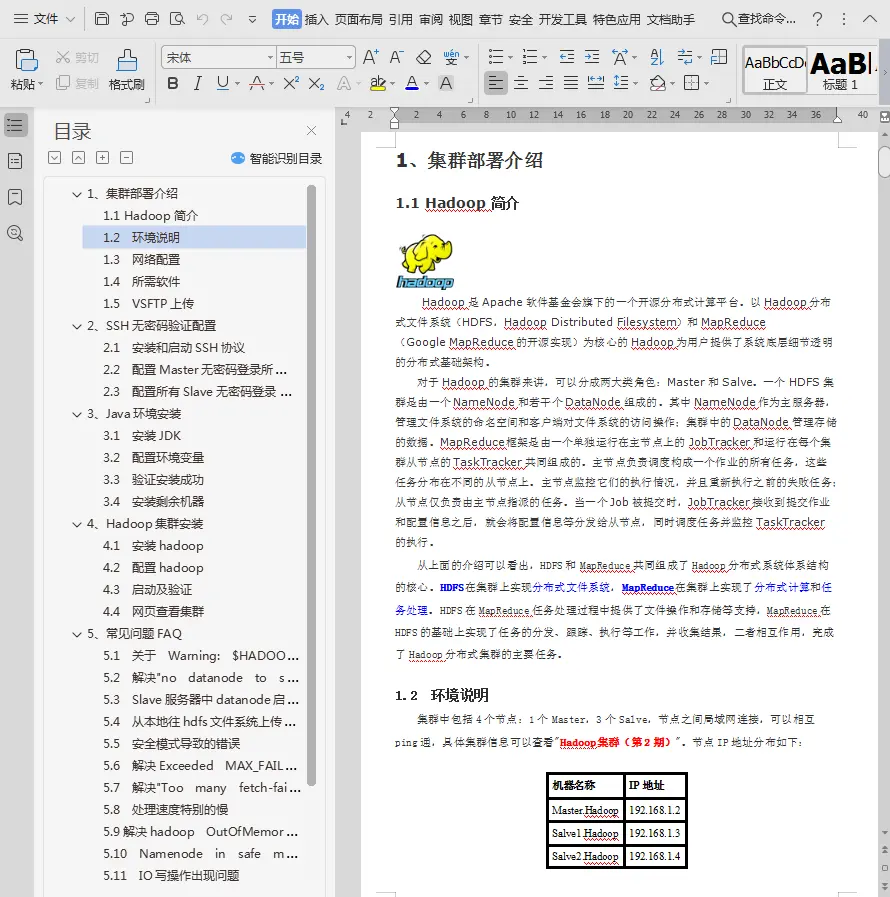Click the clear formatting eraser icon
Image resolution: width=890 pixels, height=897 pixels.
click(423, 58)
